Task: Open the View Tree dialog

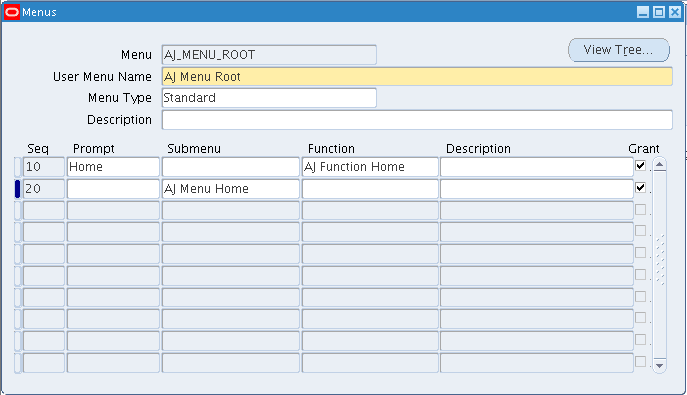Action: tap(619, 50)
